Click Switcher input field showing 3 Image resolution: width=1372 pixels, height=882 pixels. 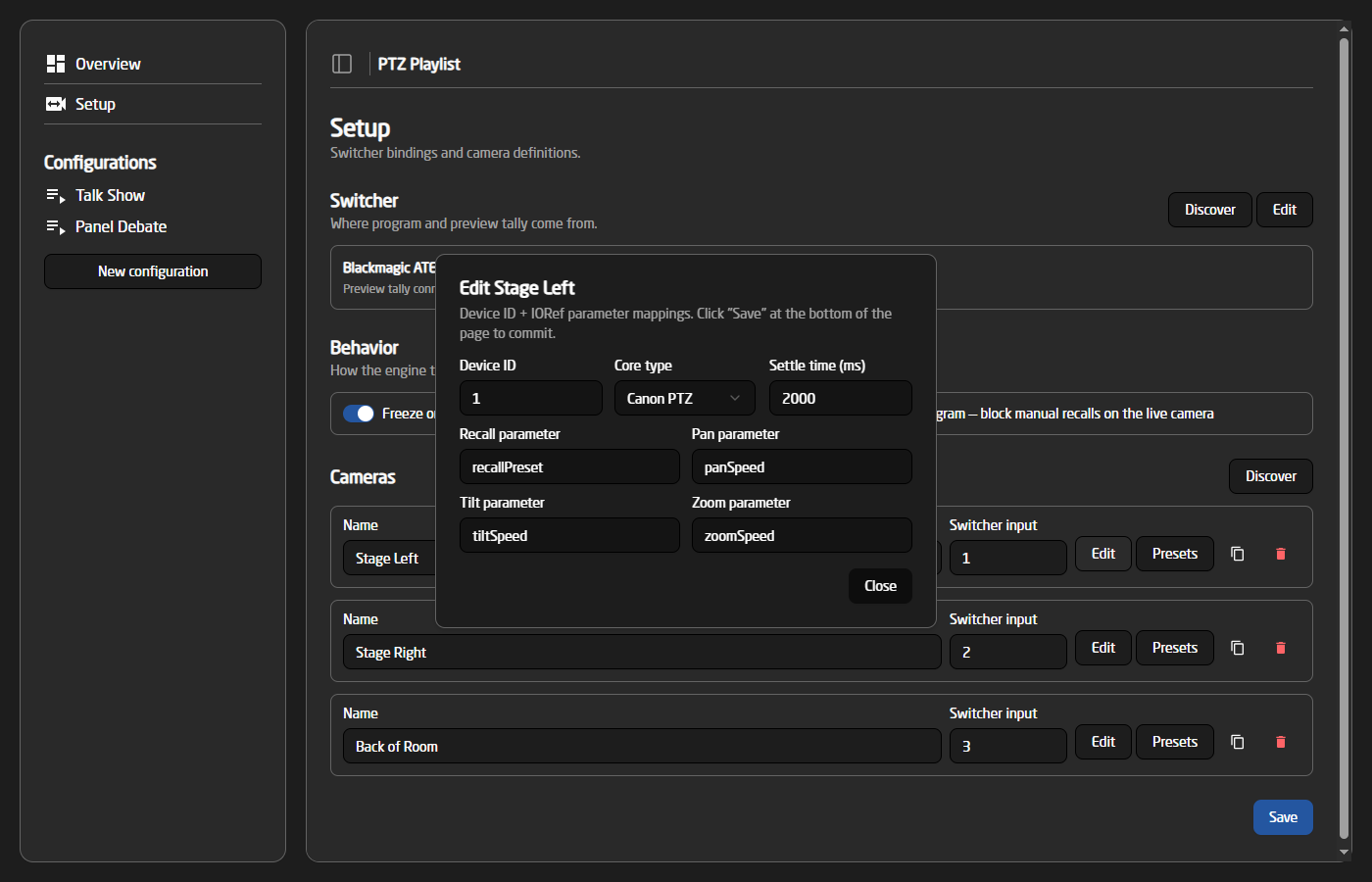pyautogui.click(x=1008, y=746)
